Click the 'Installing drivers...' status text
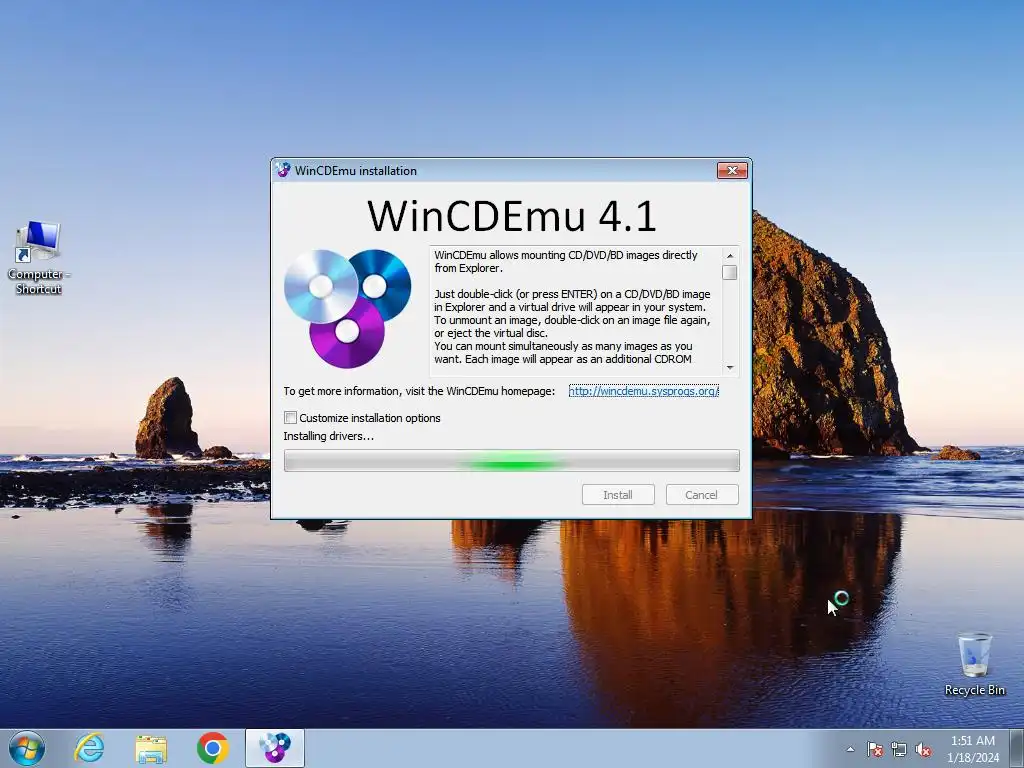The width and height of the screenshot is (1024, 768). coord(328,436)
